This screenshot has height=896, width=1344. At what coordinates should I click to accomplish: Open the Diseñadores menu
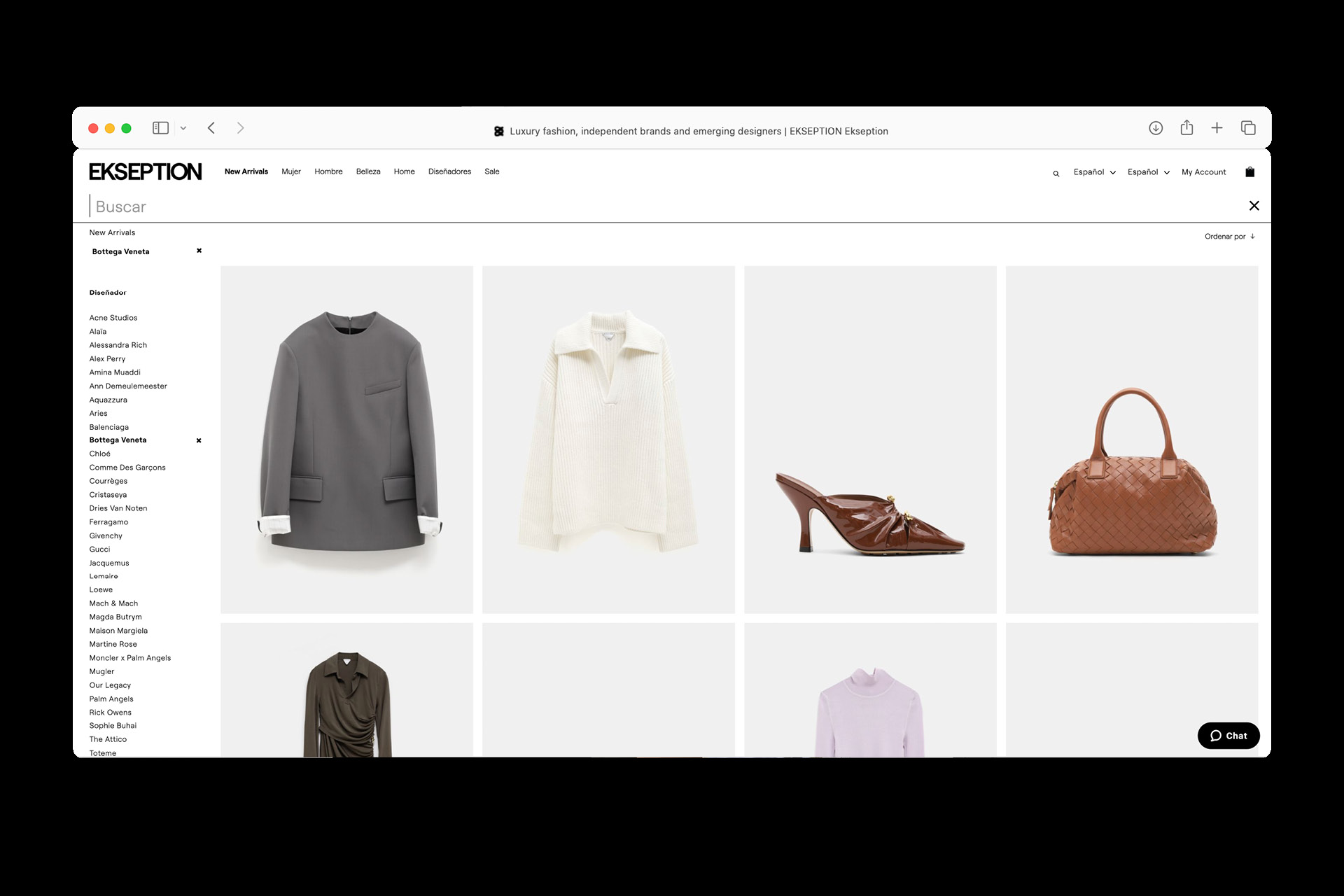point(449,171)
